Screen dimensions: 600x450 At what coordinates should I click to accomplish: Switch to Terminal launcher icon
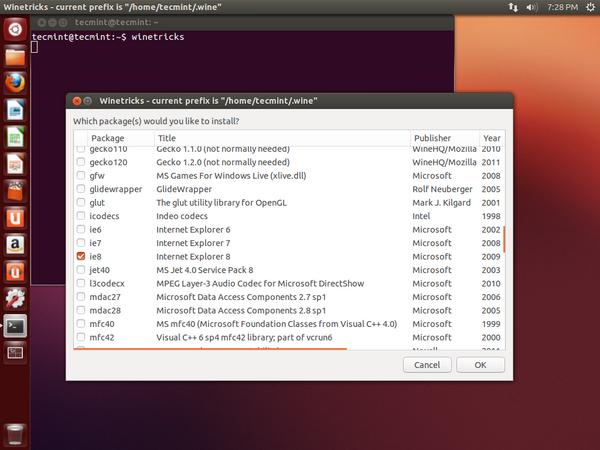pyautogui.click(x=15, y=326)
